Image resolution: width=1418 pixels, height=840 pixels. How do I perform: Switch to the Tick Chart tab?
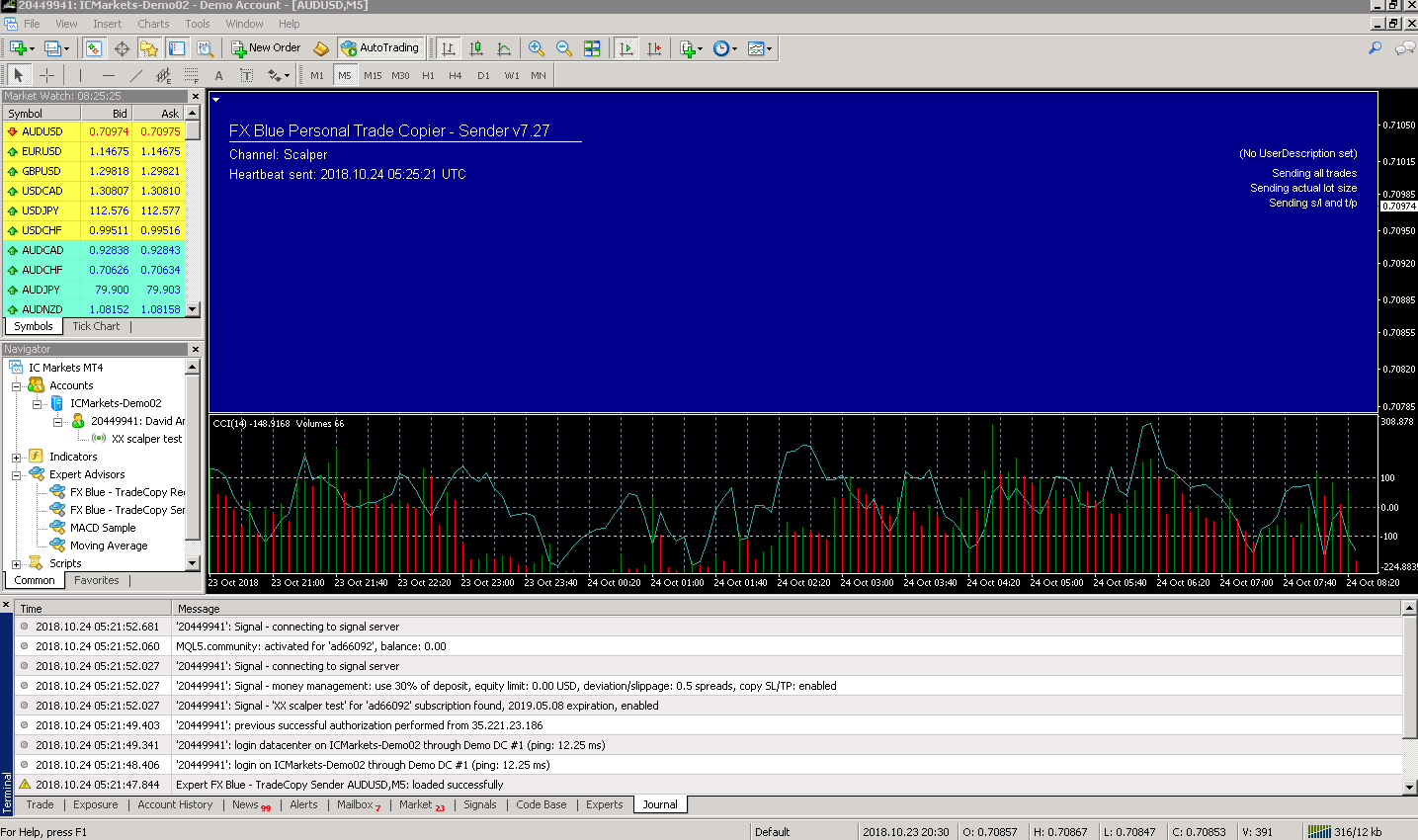(x=96, y=326)
